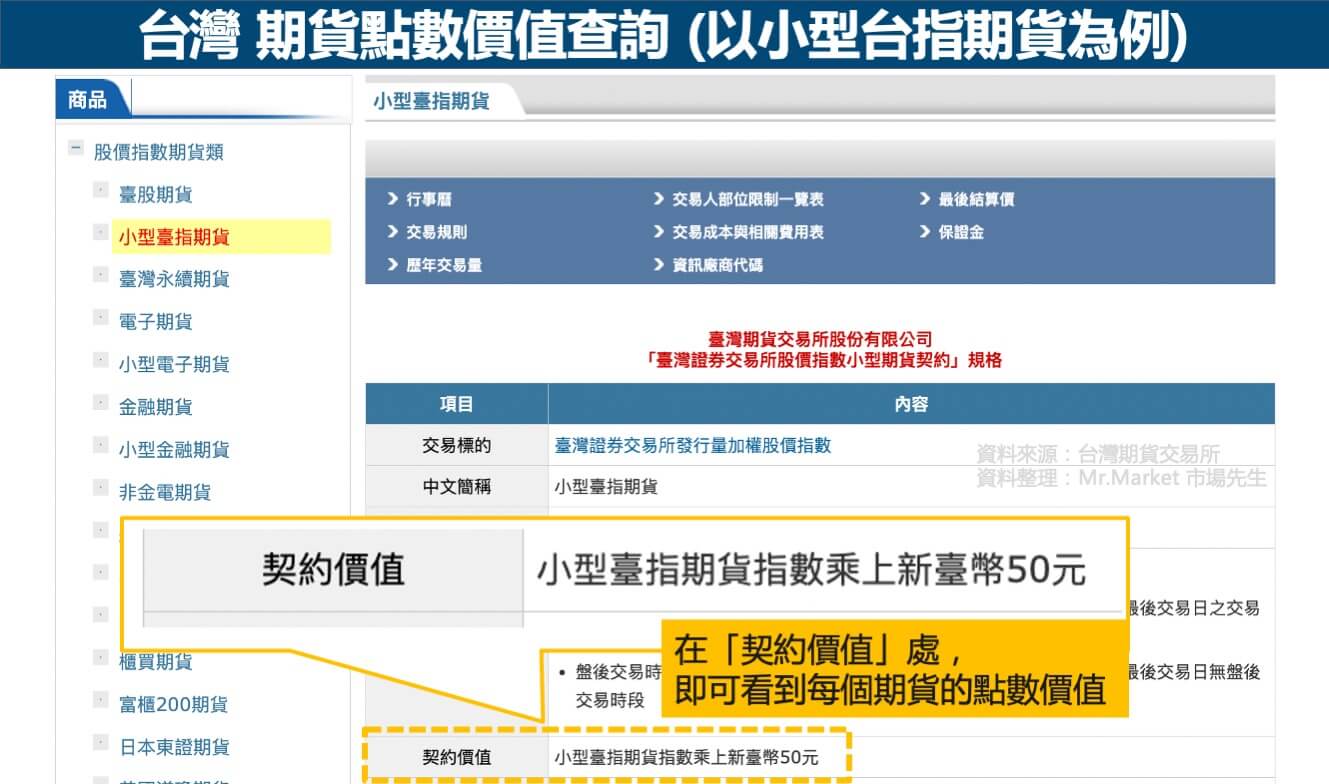The width and height of the screenshot is (1329, 784).
Task: Open 富櫃200期貨 from the sidebar
Action: 174,704
